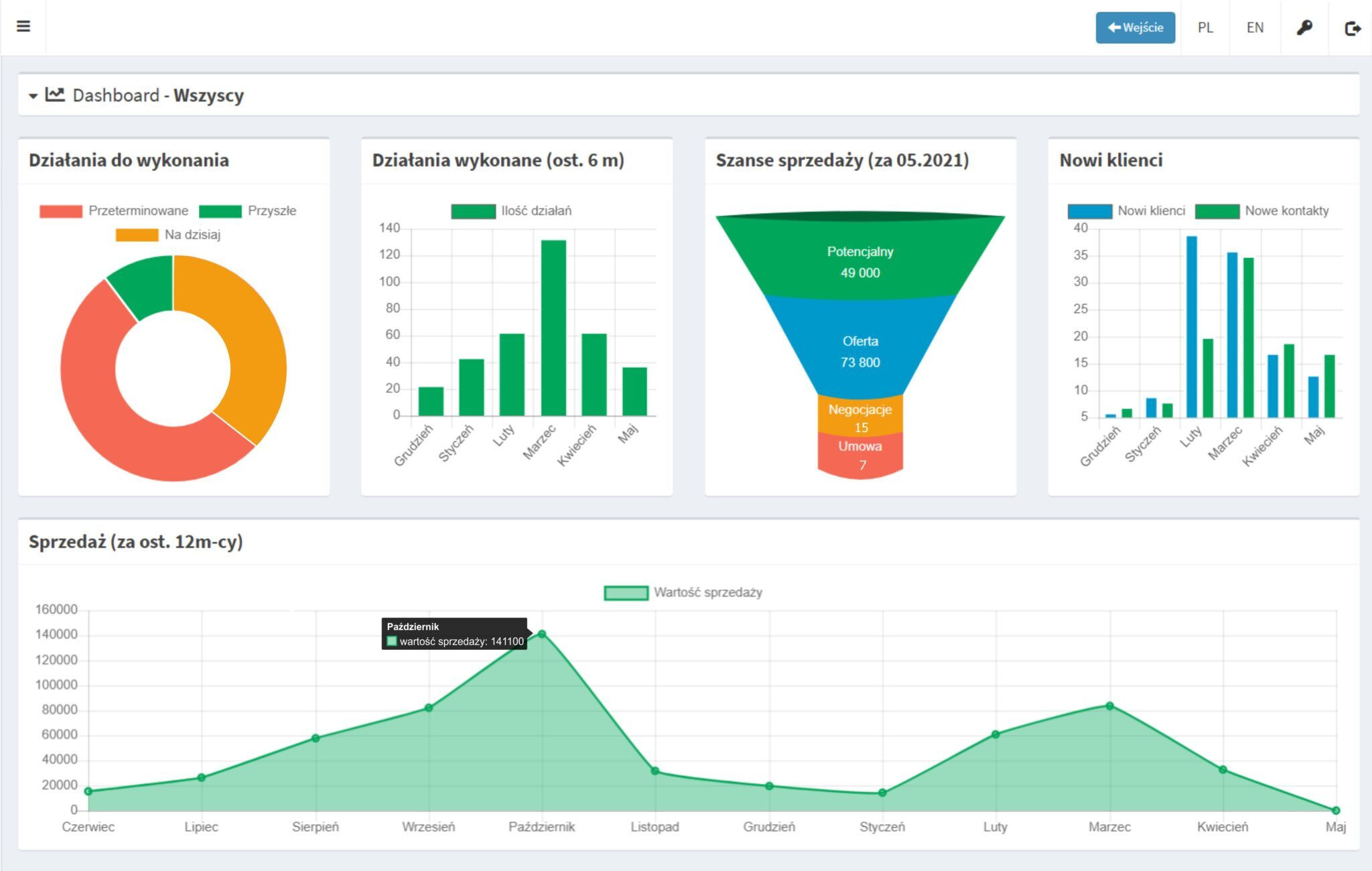
Task: Toggle Nowe kontakty legend item
Action: point(1262,211)
